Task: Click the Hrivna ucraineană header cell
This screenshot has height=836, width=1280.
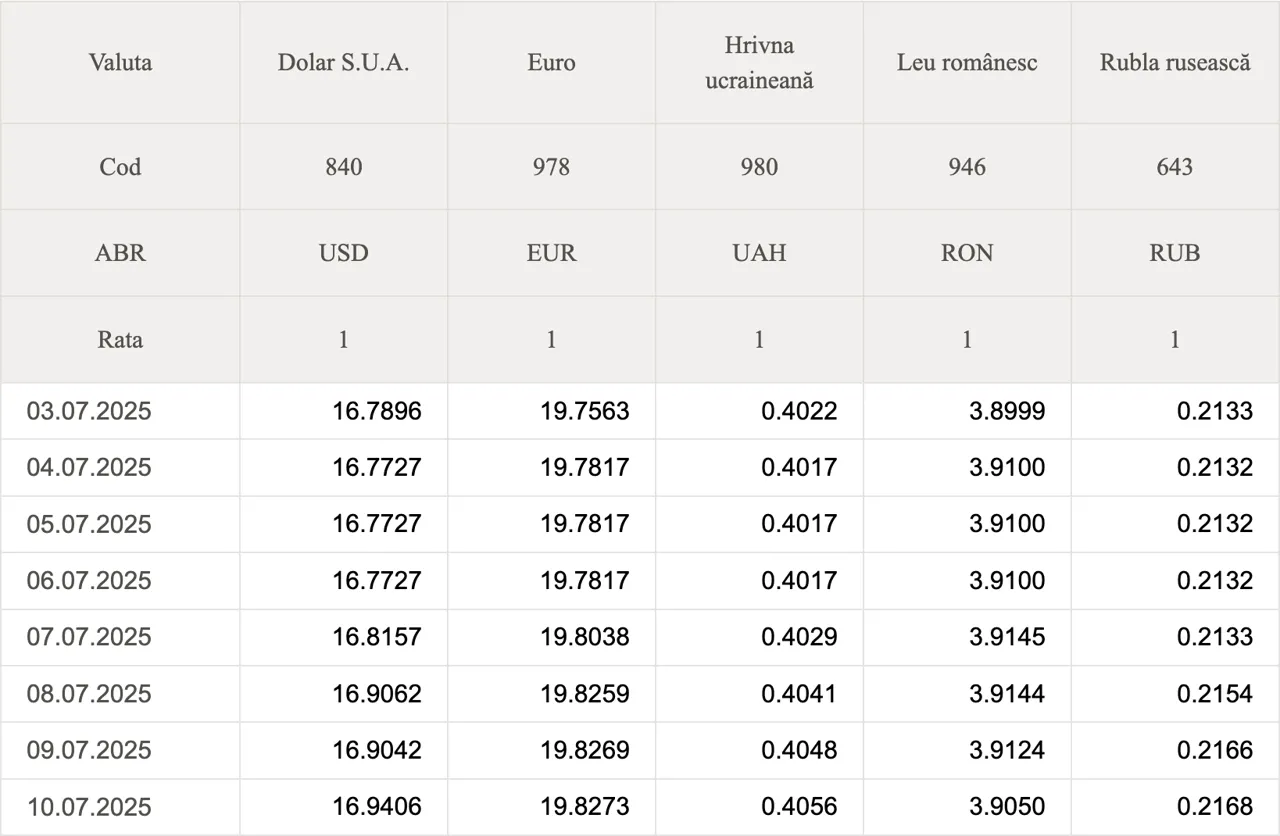Action: tap(759, 62)
